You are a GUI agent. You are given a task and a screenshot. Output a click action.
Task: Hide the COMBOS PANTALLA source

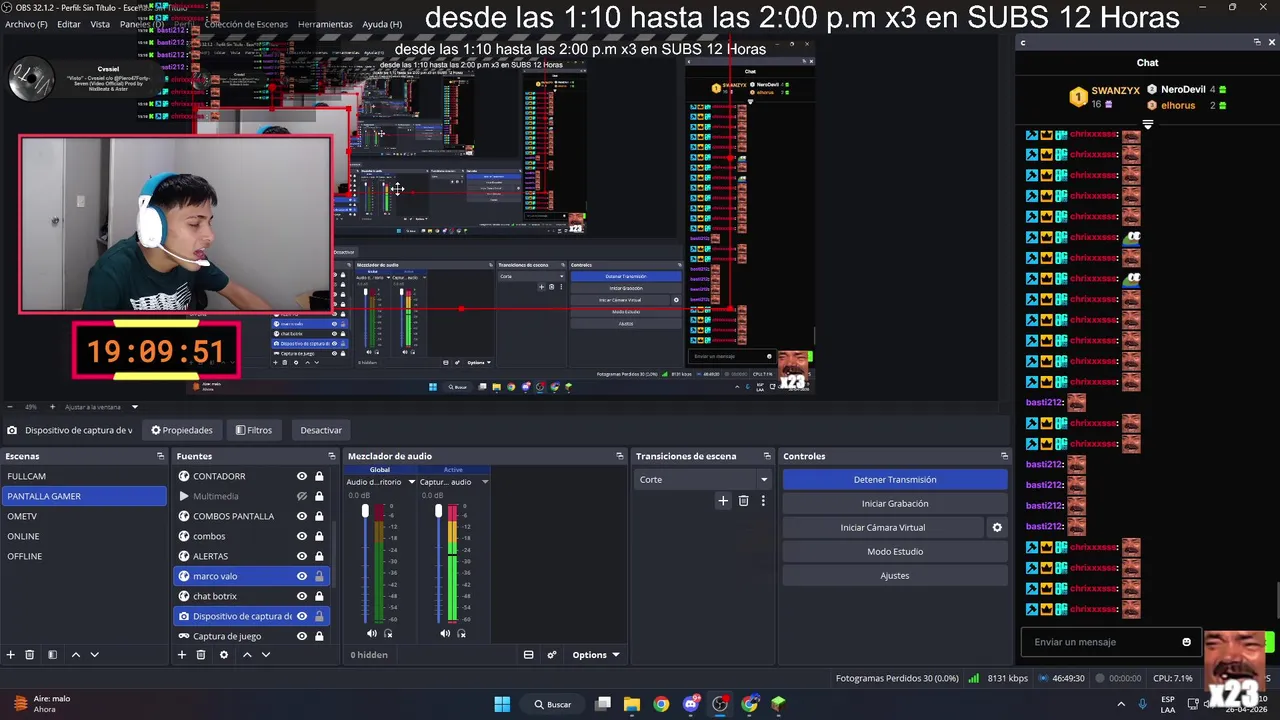pos(301,516)
